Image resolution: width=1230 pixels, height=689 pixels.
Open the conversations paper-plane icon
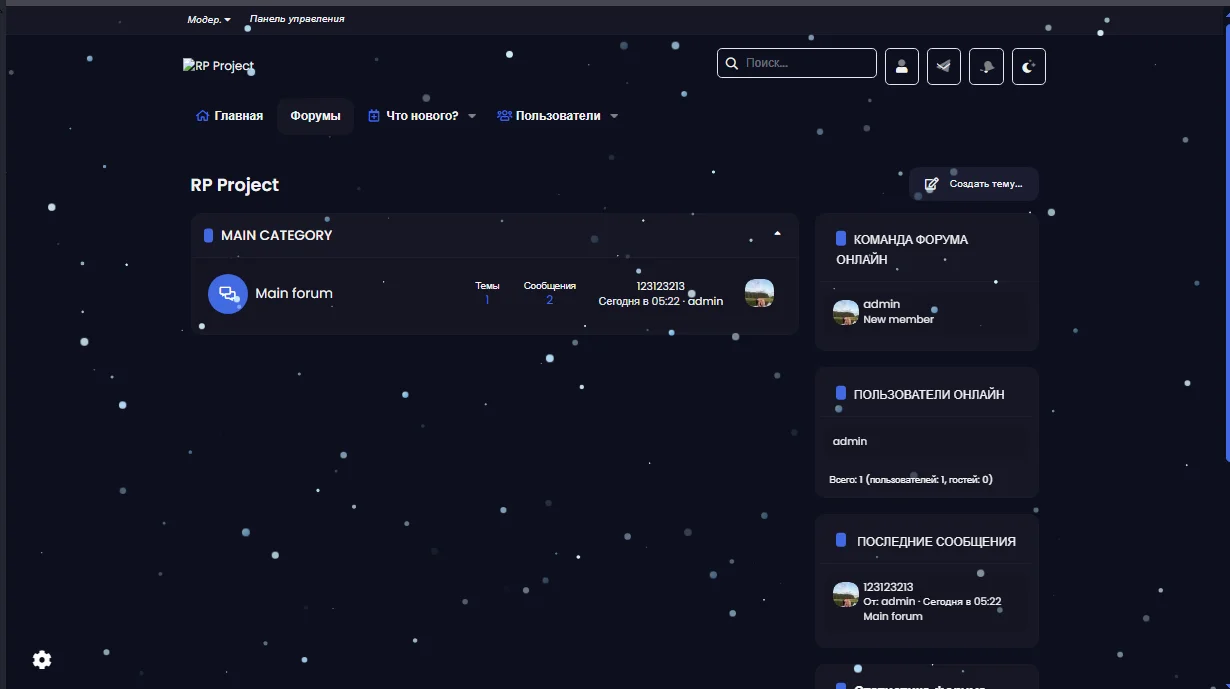[944, 67]
